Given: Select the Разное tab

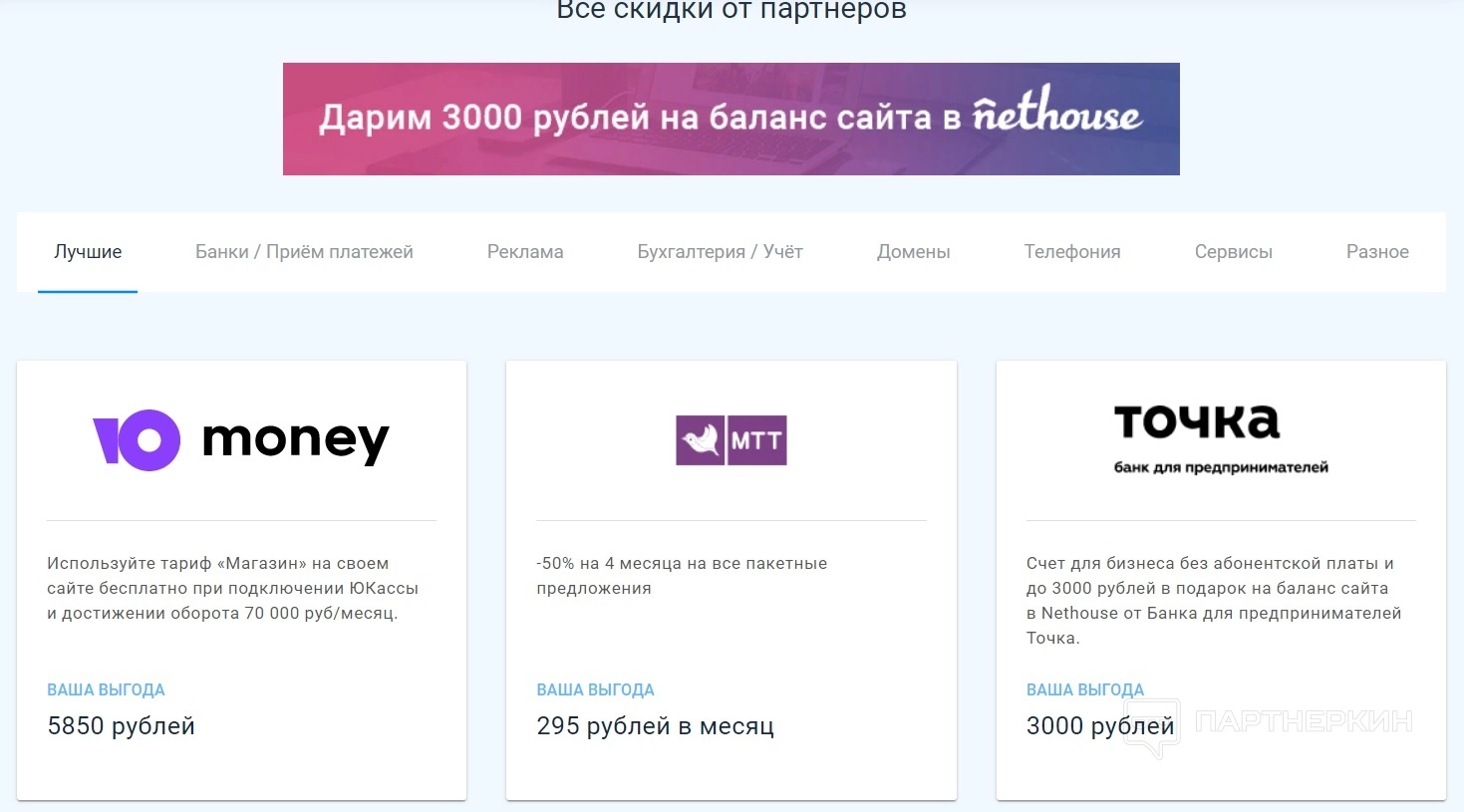Looking at the screenshot, I should (1377, 252).
